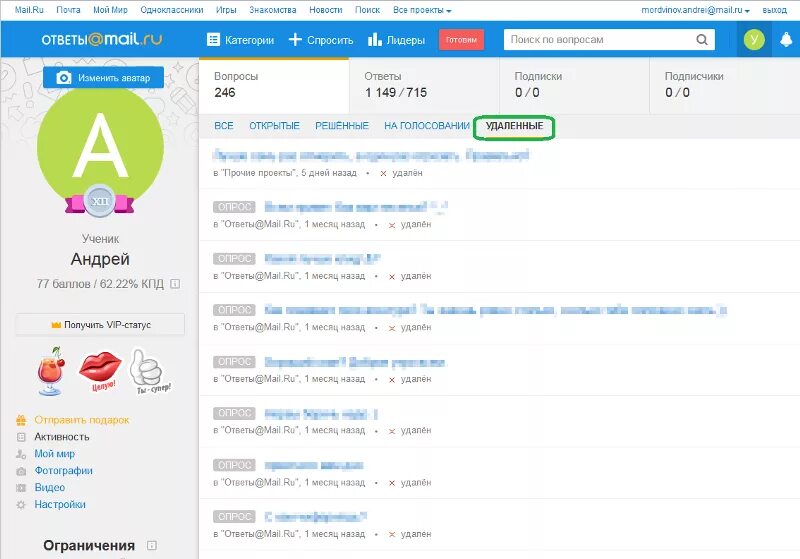The image size is (800, 559).
Task: Click the Настройки gear icon
Action: pyautogui.click(x=21, y=504)
